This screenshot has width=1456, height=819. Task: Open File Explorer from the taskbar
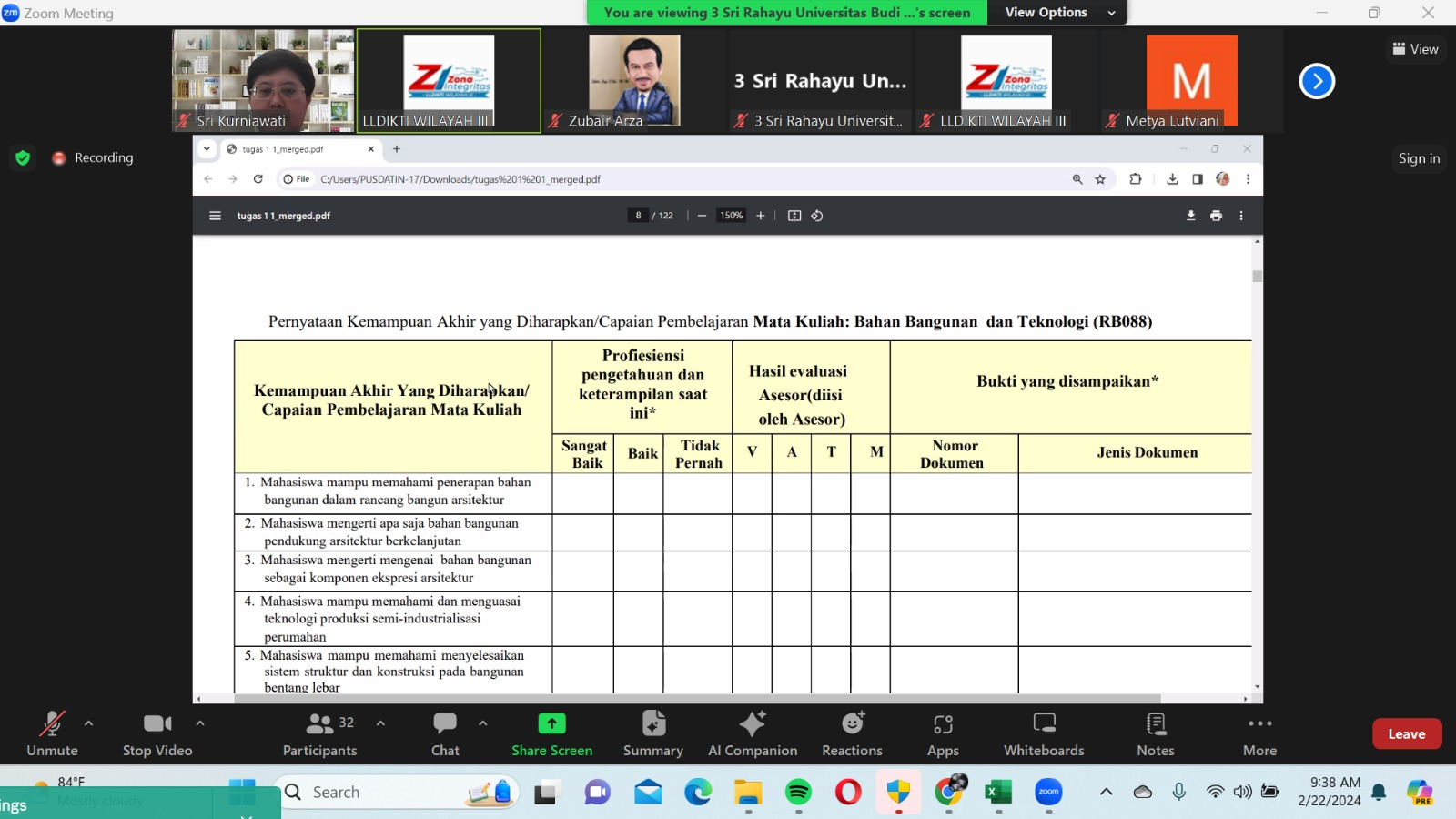tap(748, 793)
